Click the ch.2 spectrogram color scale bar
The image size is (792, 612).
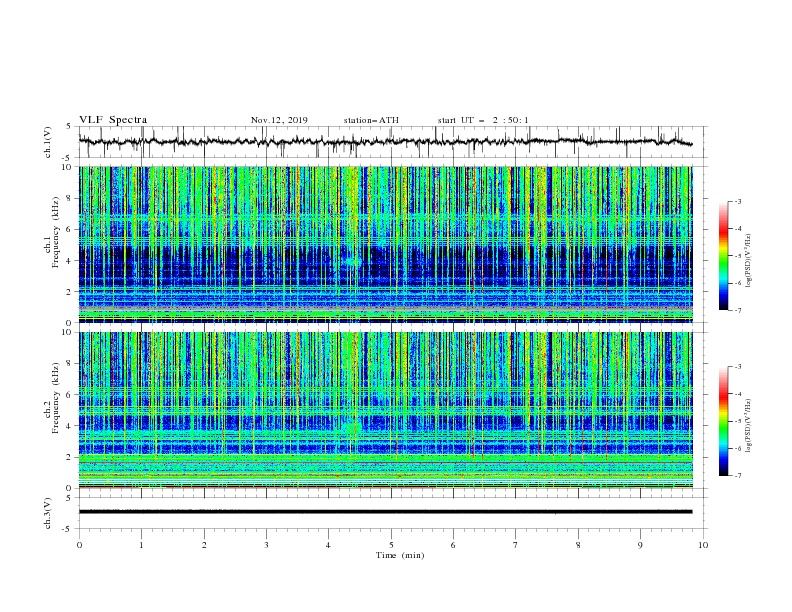point(723,421)
